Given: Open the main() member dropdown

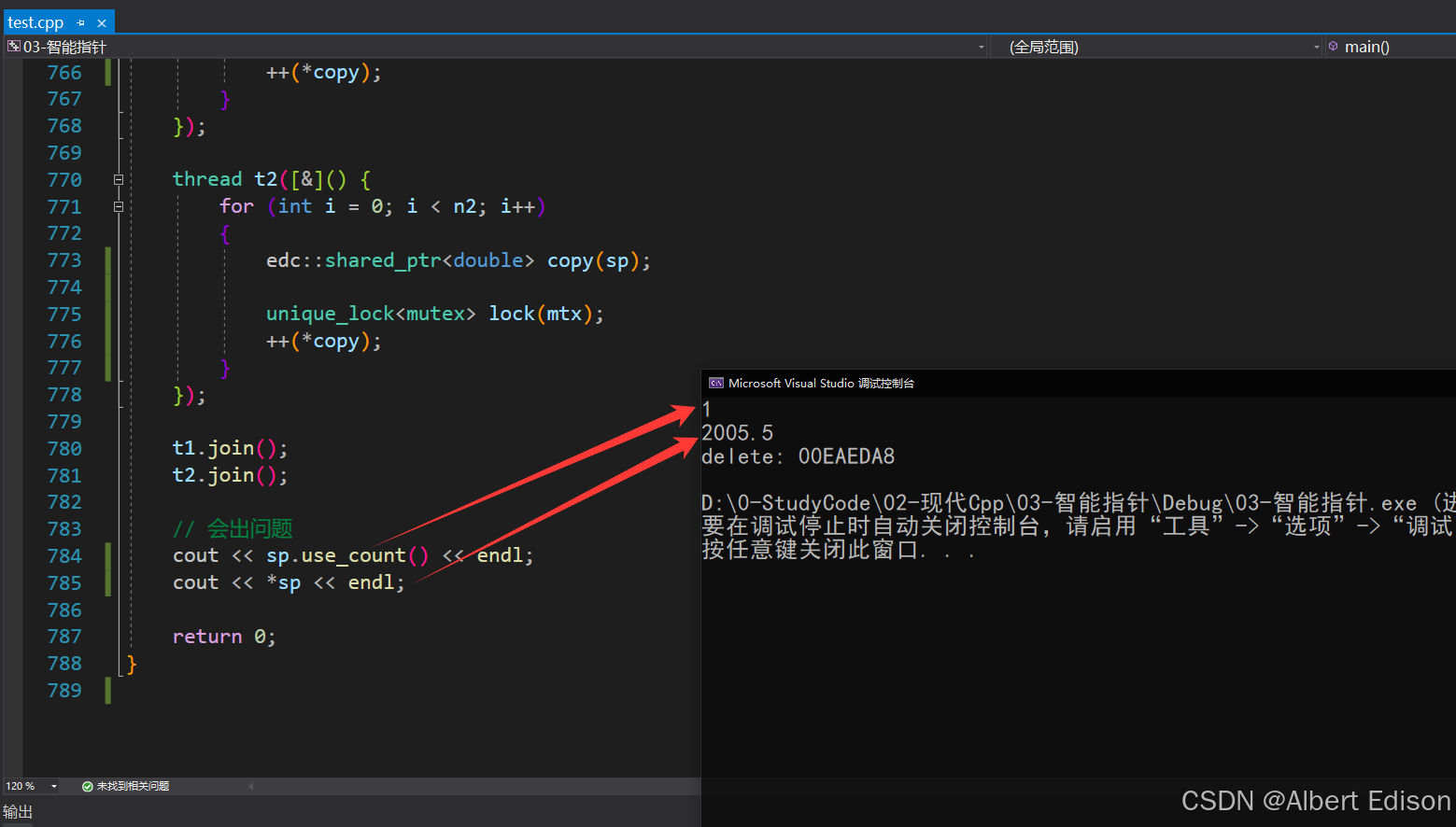Looking at the screenshot, I should click(x=1390, y=47).
